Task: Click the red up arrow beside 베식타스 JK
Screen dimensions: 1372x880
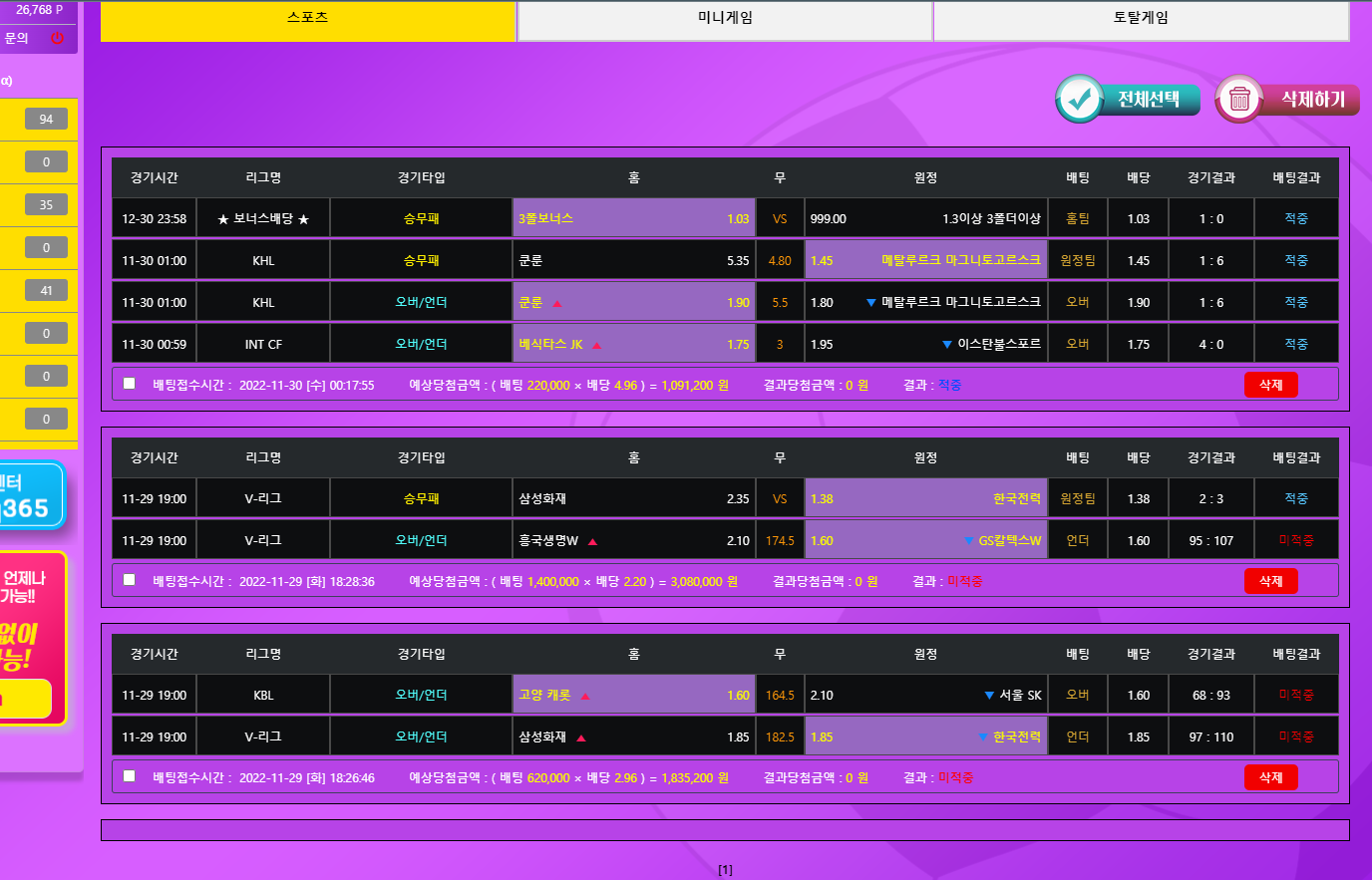Action: (597, 345)
